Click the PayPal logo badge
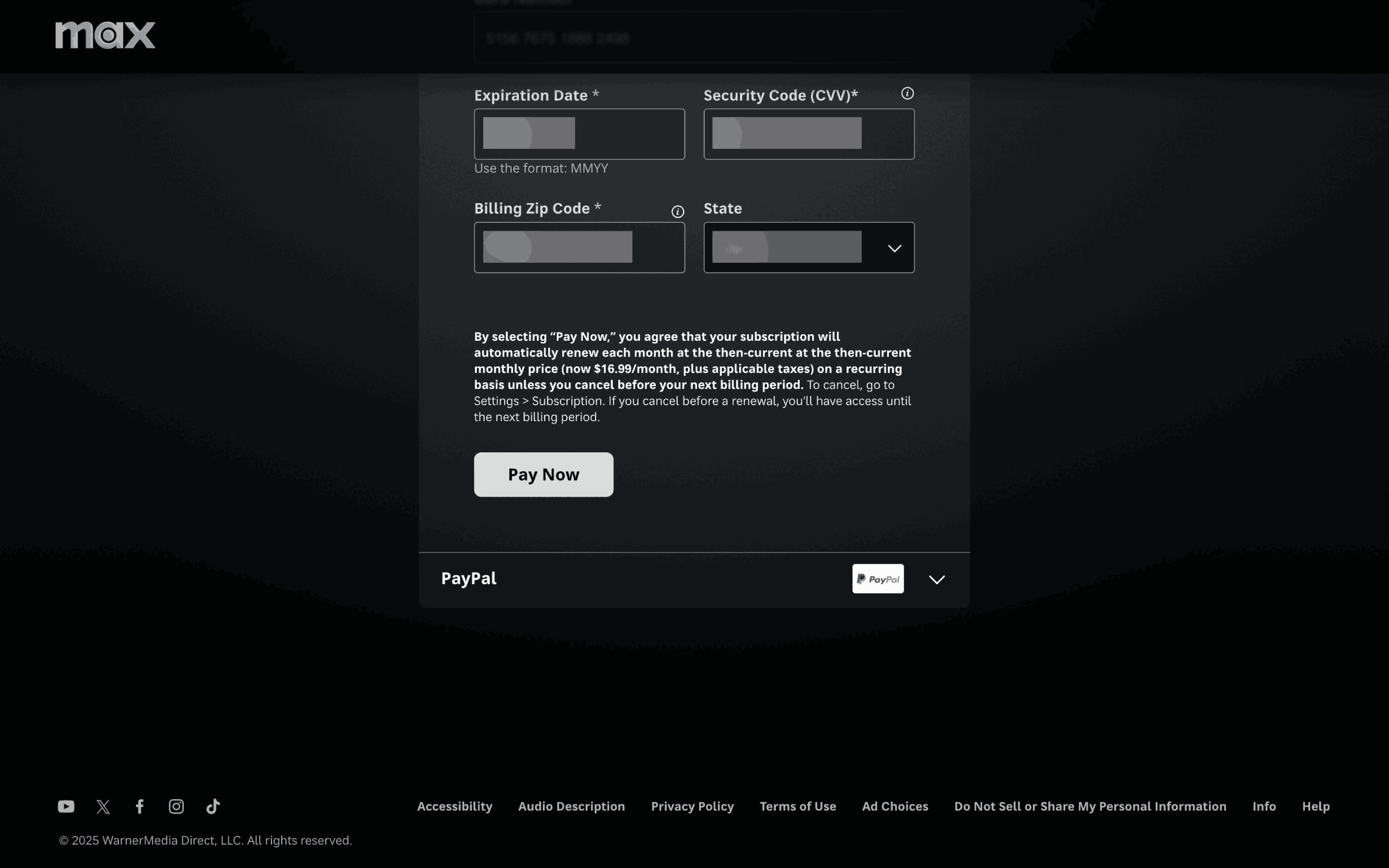Screen dimensions: 1389x868 click(x=878, y=579)
